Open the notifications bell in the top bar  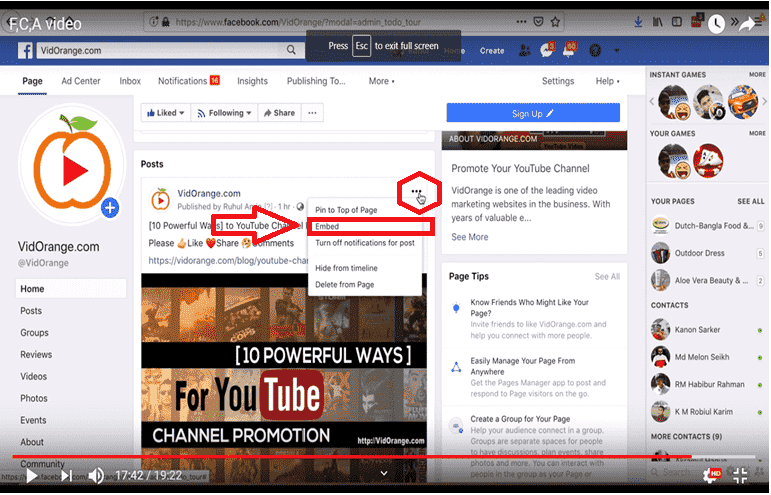[569, 50]
